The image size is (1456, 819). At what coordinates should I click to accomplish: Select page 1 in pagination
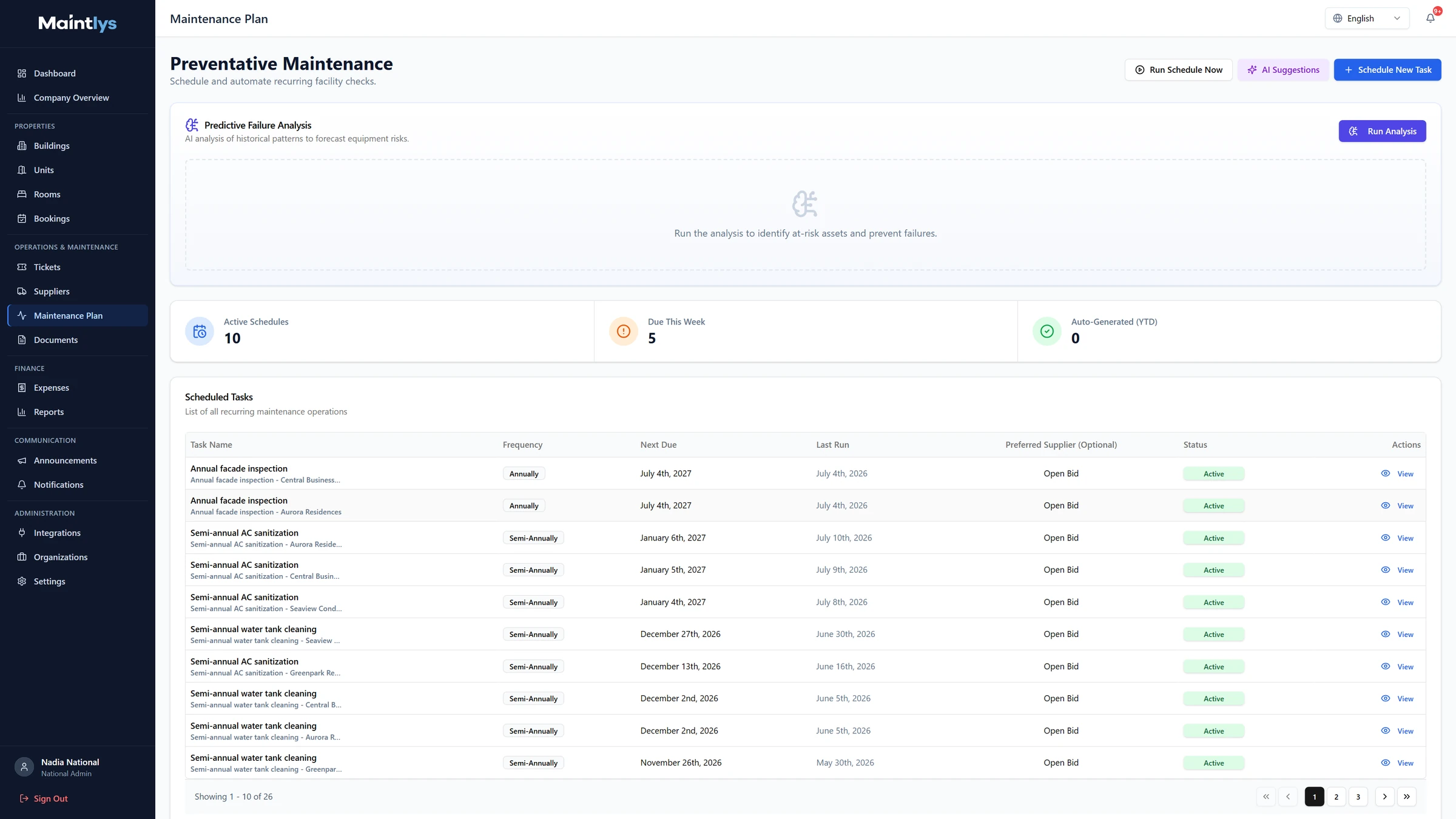pyautogui.click(x=1315, y=797)
